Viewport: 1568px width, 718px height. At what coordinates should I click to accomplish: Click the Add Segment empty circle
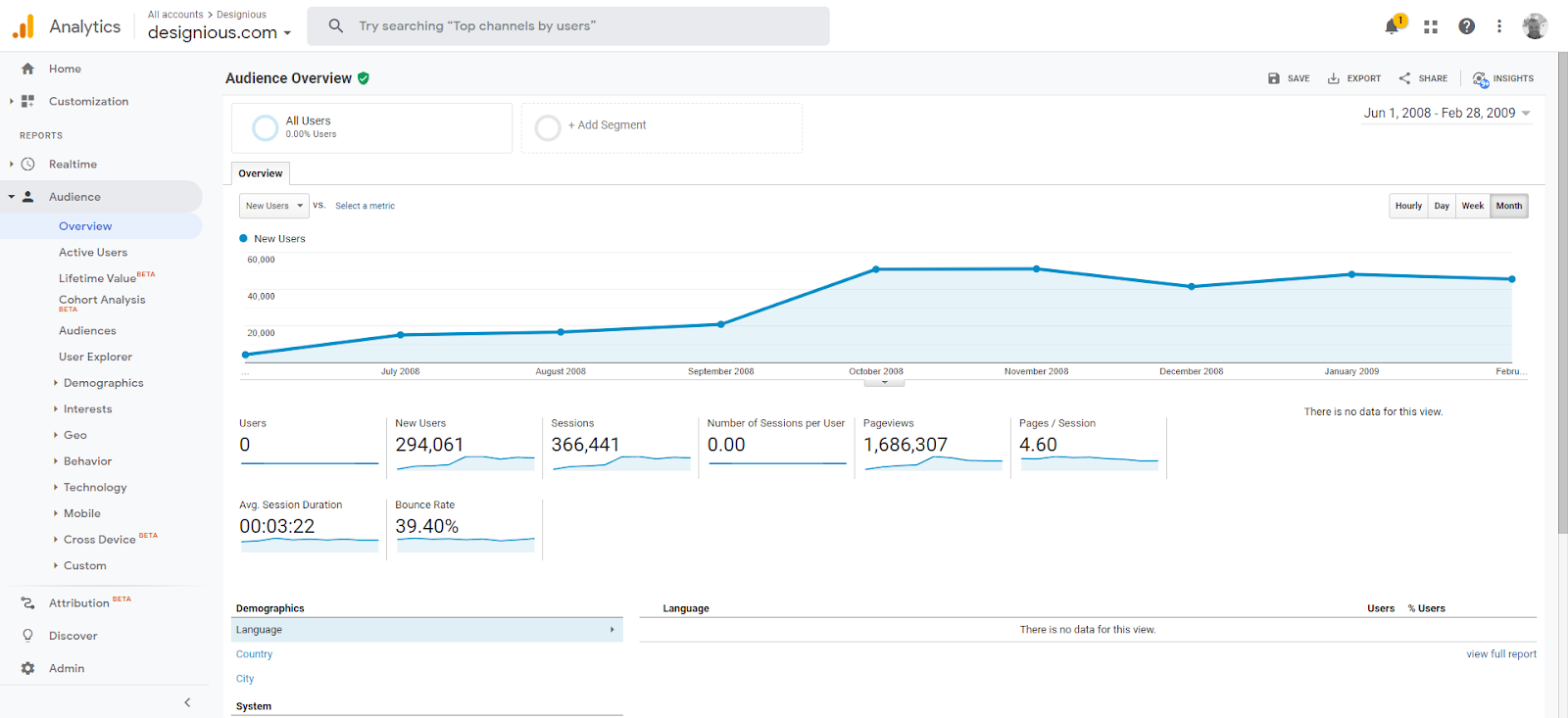click(548, 127)
